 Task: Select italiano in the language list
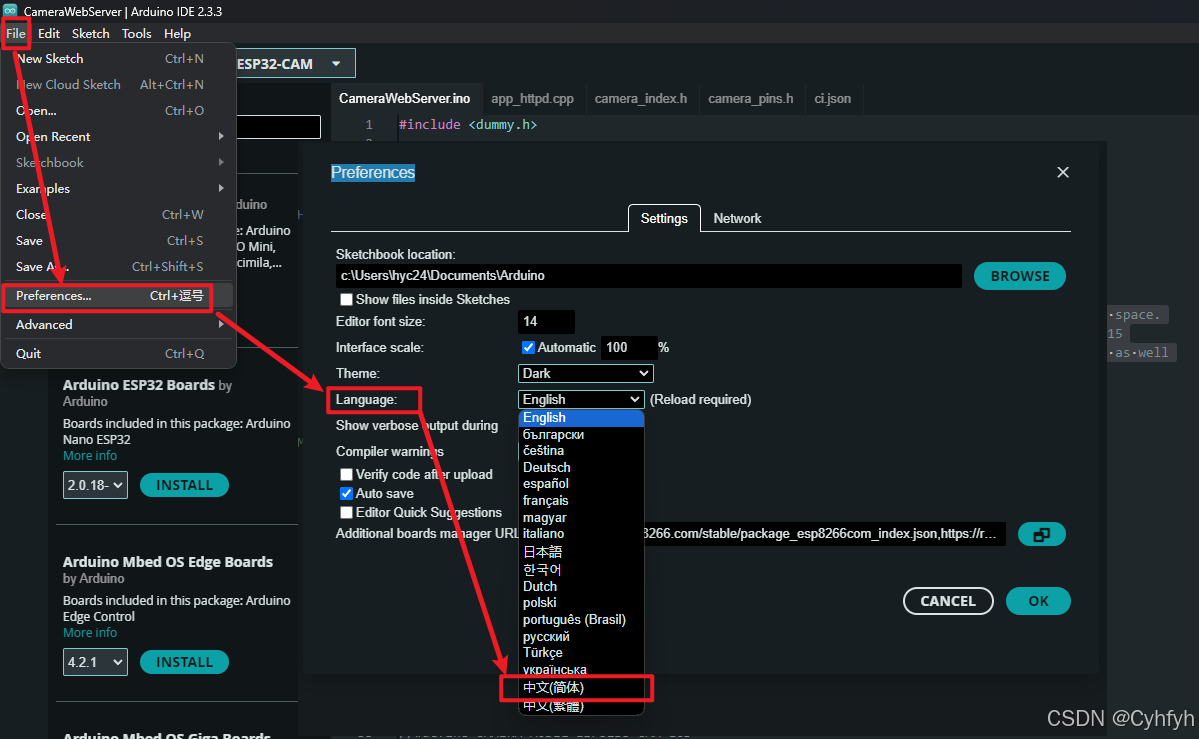click(581, 534)
